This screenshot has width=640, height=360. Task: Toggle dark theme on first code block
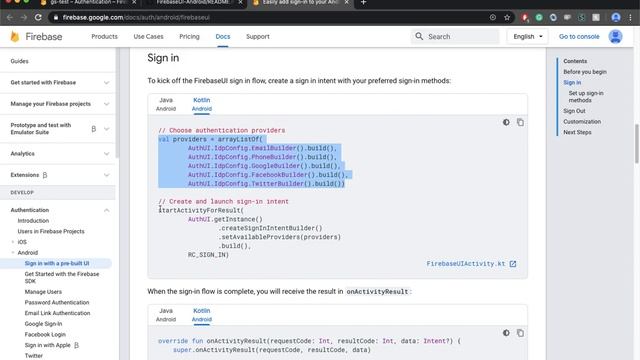point(506,122)
